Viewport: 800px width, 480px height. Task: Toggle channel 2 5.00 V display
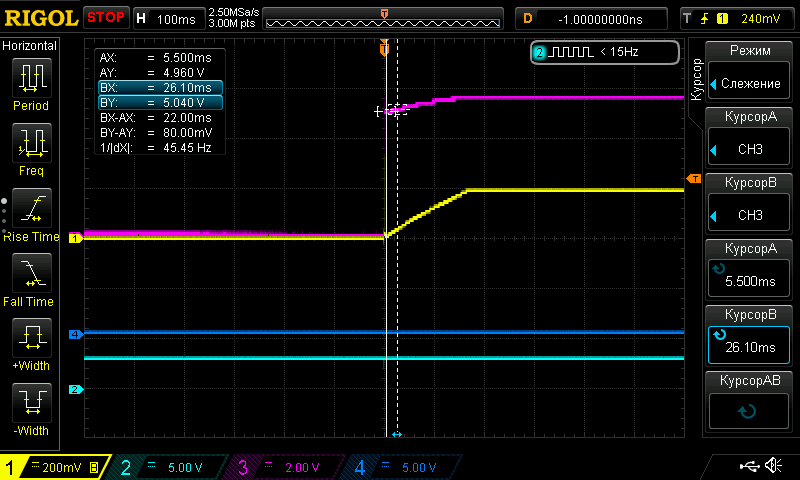tap(172, 467)
